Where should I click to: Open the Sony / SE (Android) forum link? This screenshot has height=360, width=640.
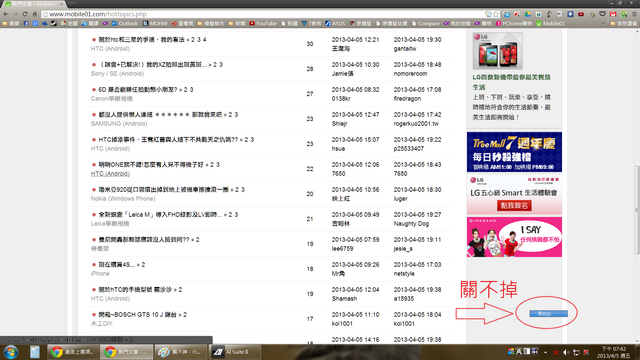[x=117, y=73]
